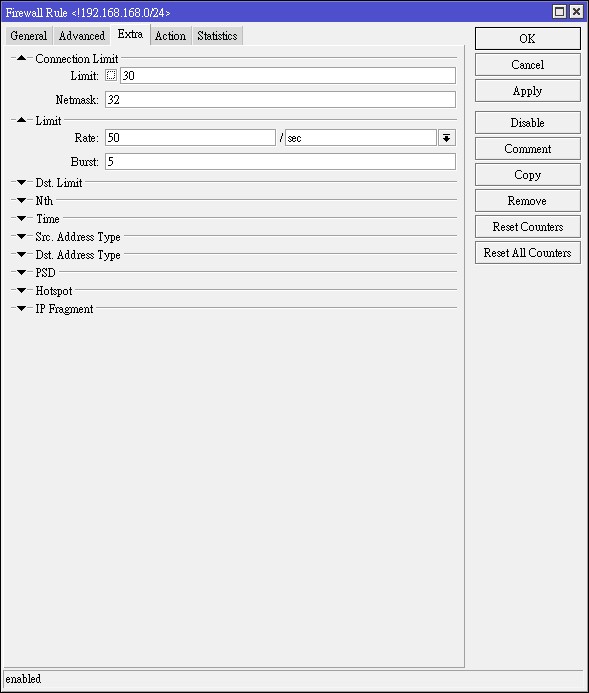Image resolution: width=589 pixels, height=693 pixels.
Task: Go to the Action tab
Action: (171, 36)
